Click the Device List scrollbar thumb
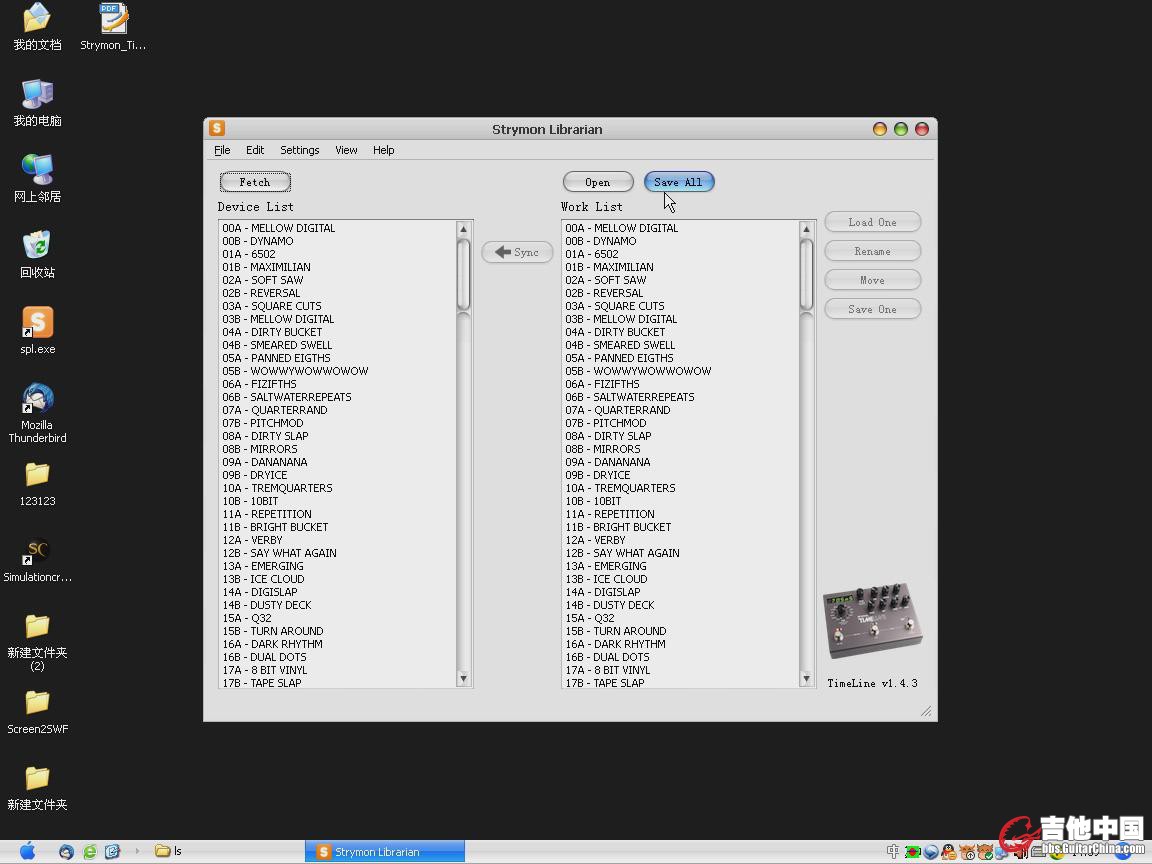Viewport: 1152px width, 864px height. coord(464,275)
